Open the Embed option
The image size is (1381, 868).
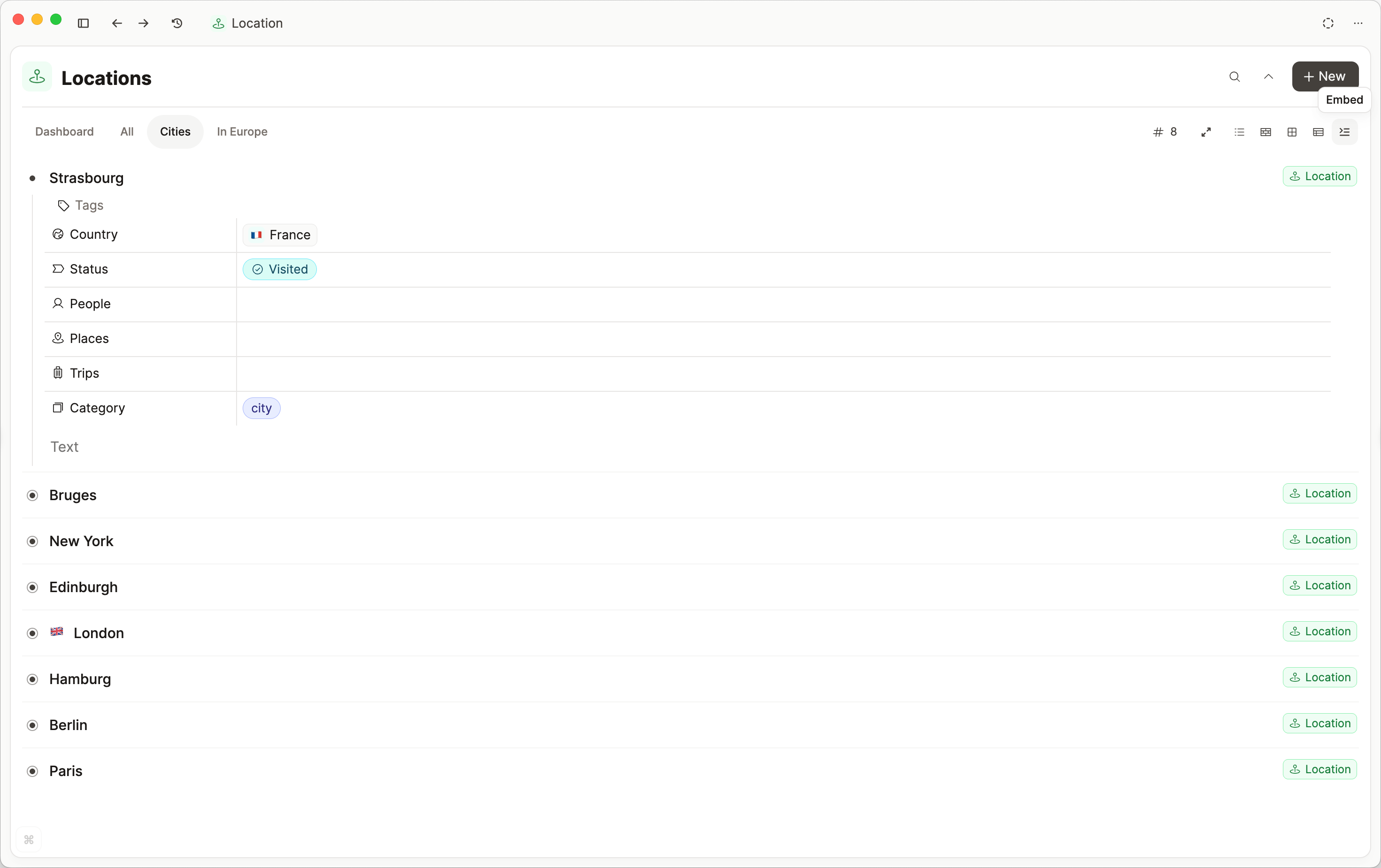[1344, 100]
